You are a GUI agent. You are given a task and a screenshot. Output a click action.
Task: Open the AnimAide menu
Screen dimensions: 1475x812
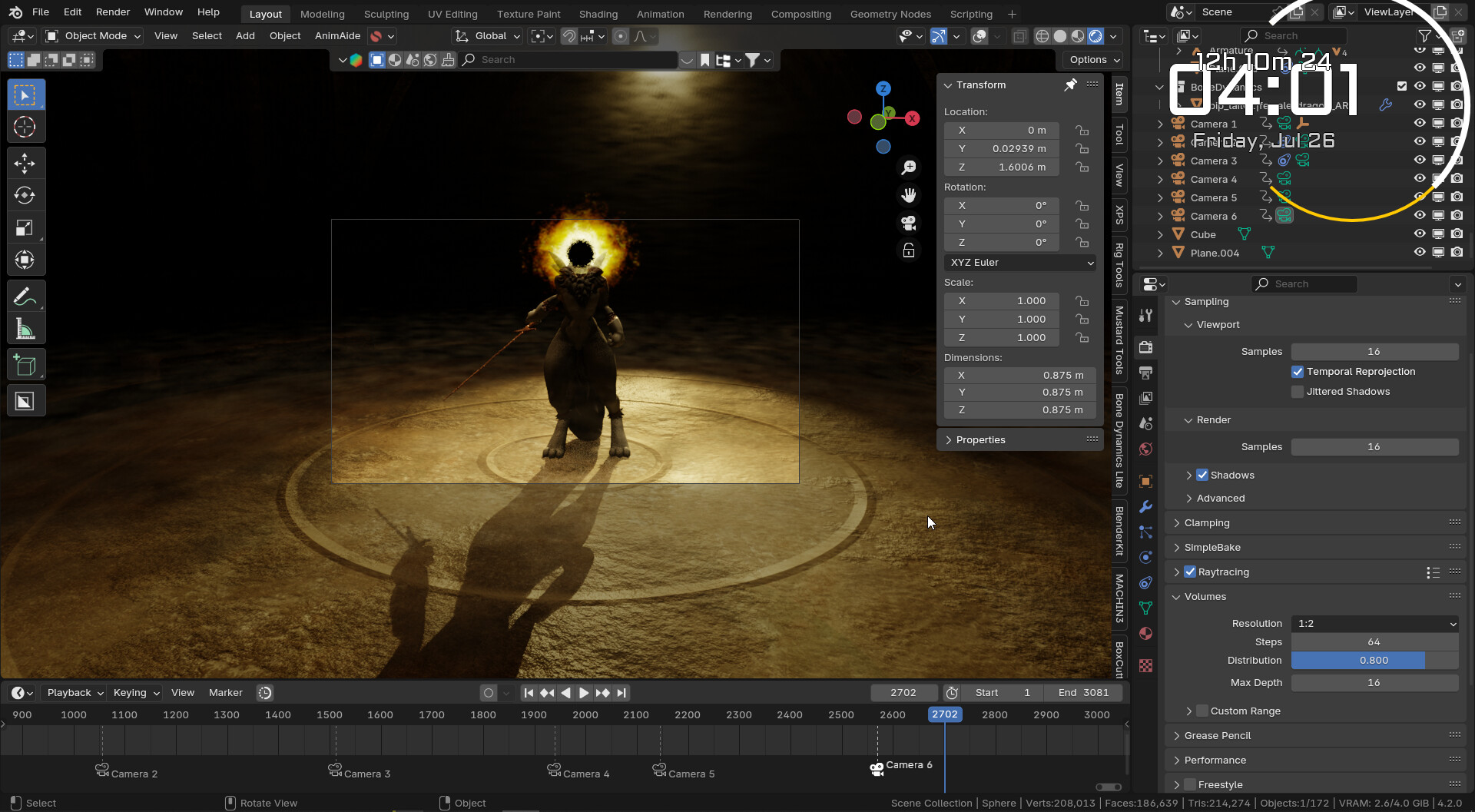pyautogui.click(x=337, y=36)
